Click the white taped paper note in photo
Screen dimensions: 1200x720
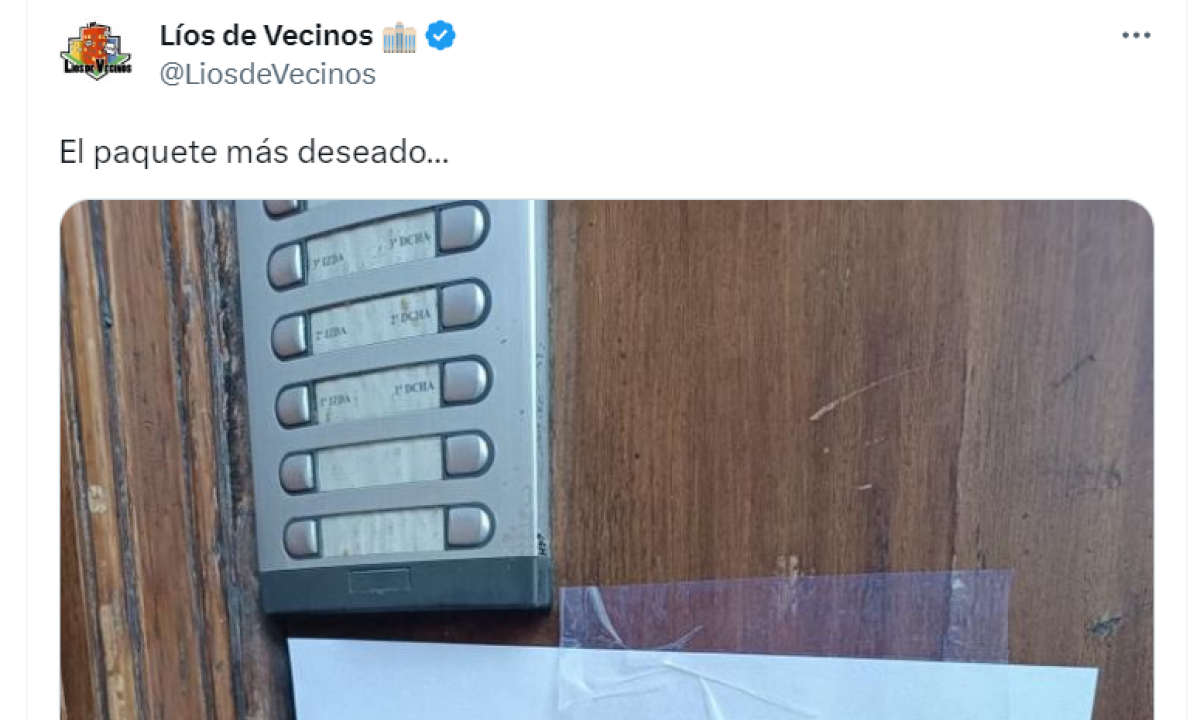pos(690,680)
